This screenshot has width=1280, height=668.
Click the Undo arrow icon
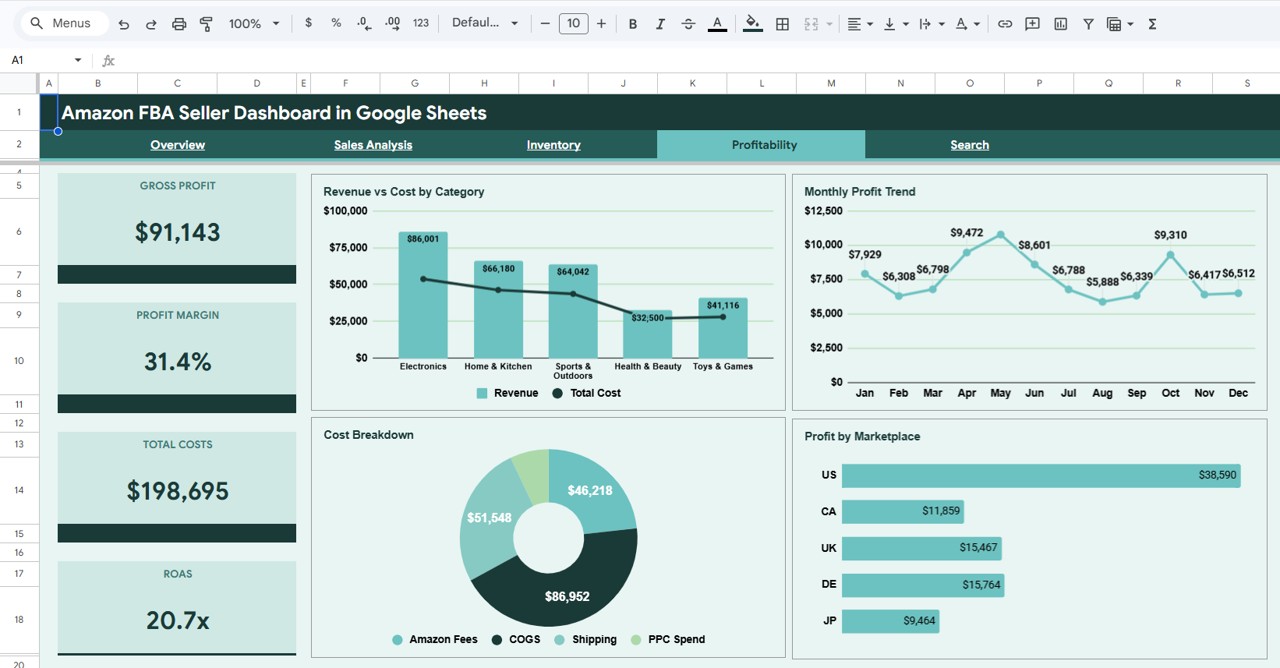click(x=123, y=23)
